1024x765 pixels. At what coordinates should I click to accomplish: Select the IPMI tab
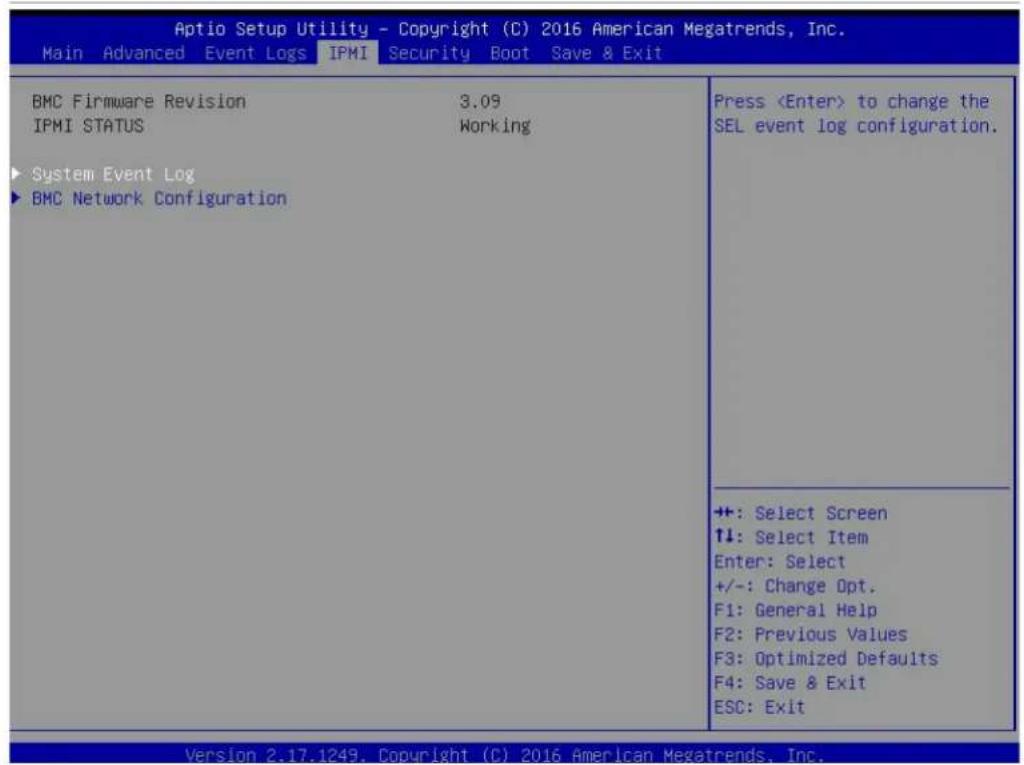(x=348, y=53)
